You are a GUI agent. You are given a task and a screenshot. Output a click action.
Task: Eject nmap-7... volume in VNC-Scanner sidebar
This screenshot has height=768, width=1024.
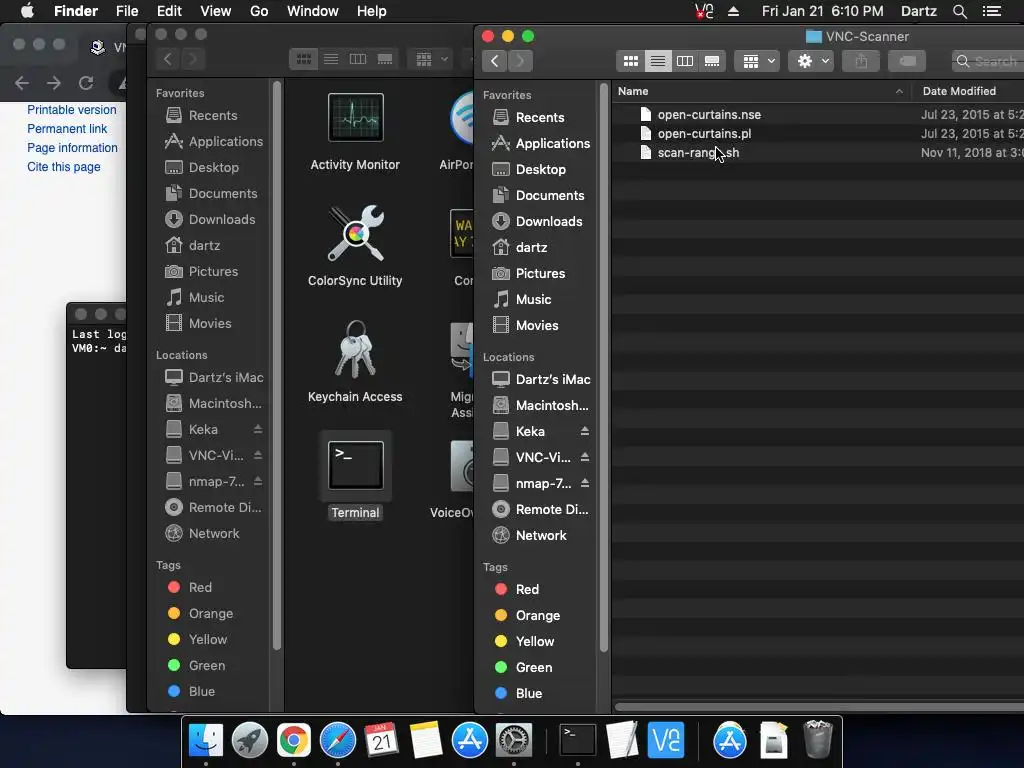pyautogui.click(x=584, y=484)
